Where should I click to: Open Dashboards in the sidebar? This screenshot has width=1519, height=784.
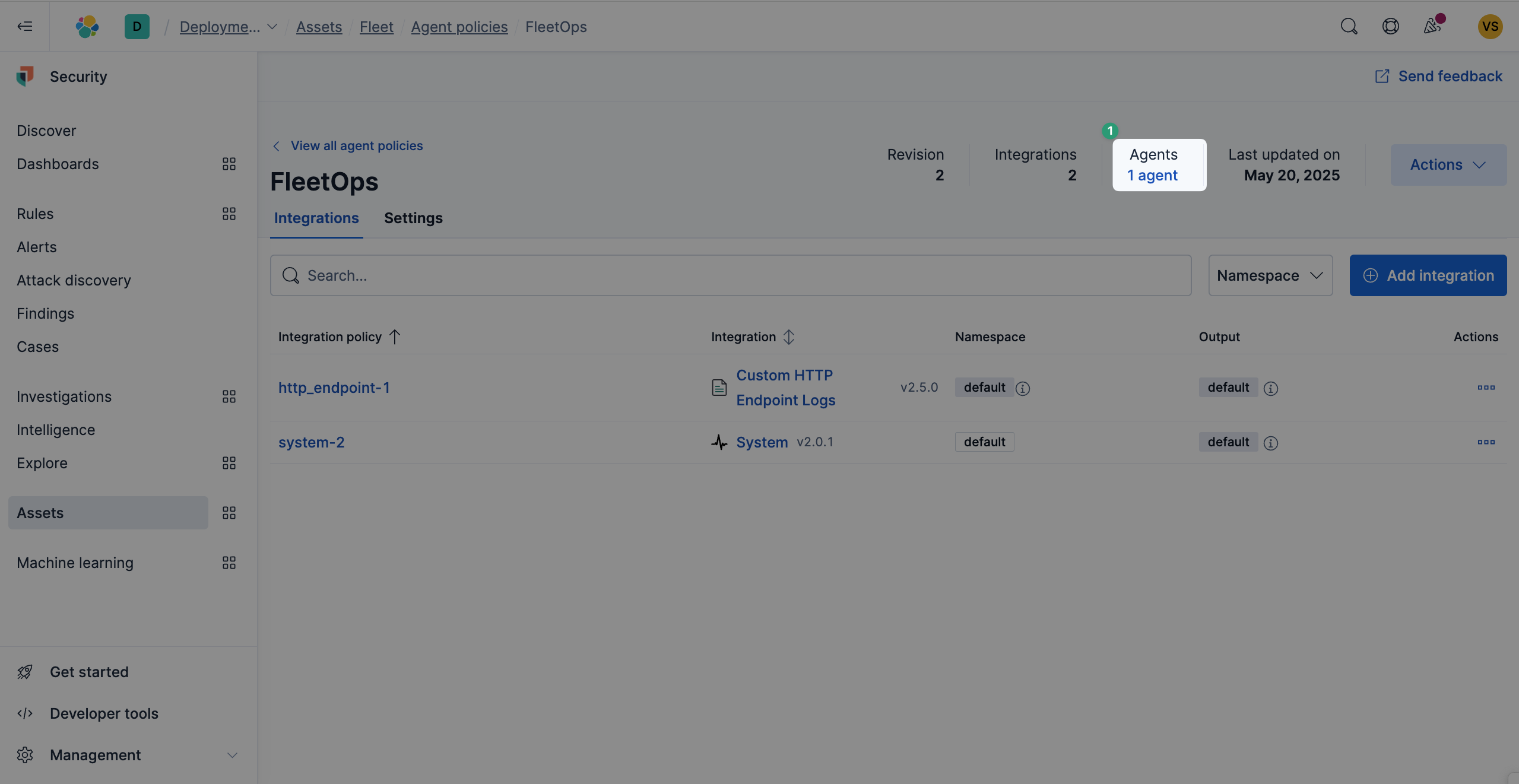[58, 164]
